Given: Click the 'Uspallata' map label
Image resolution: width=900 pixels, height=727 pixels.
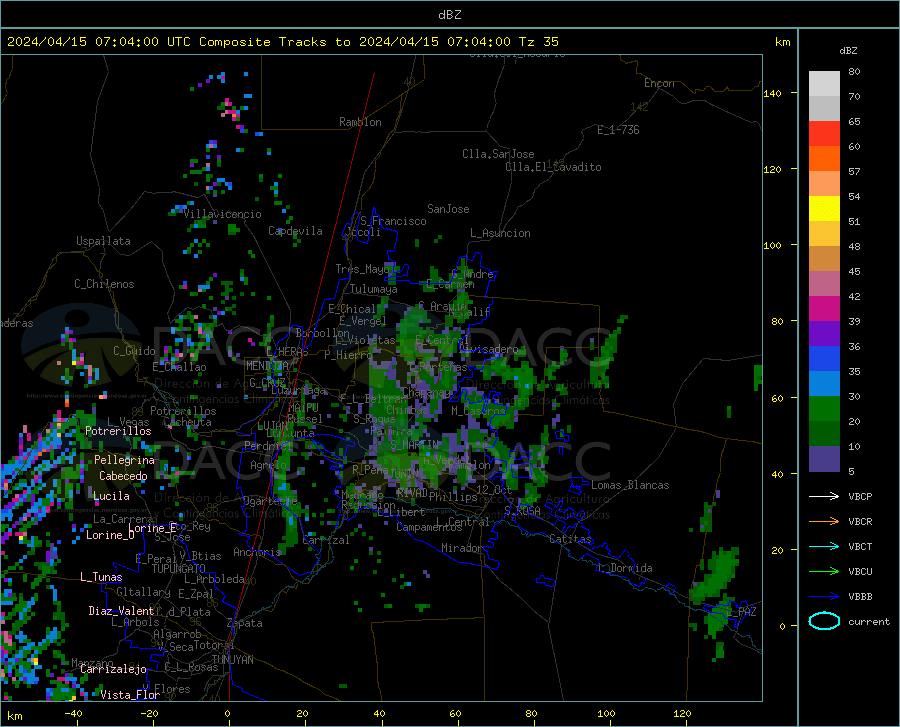Looking at the screenshot, I should (x=103, y=241).
